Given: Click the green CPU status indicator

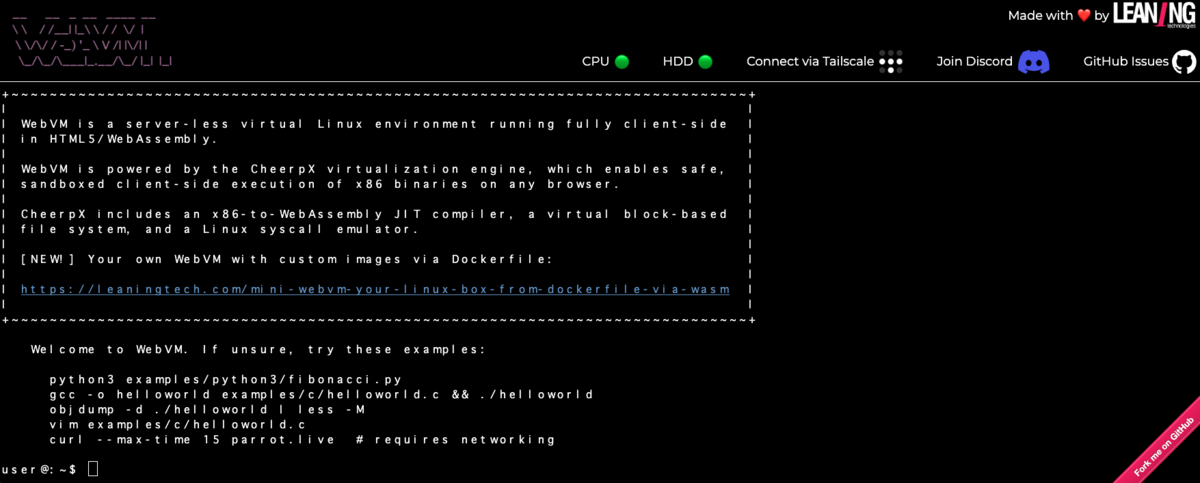Looking at the screenshot, I should (x=622, y=62).
